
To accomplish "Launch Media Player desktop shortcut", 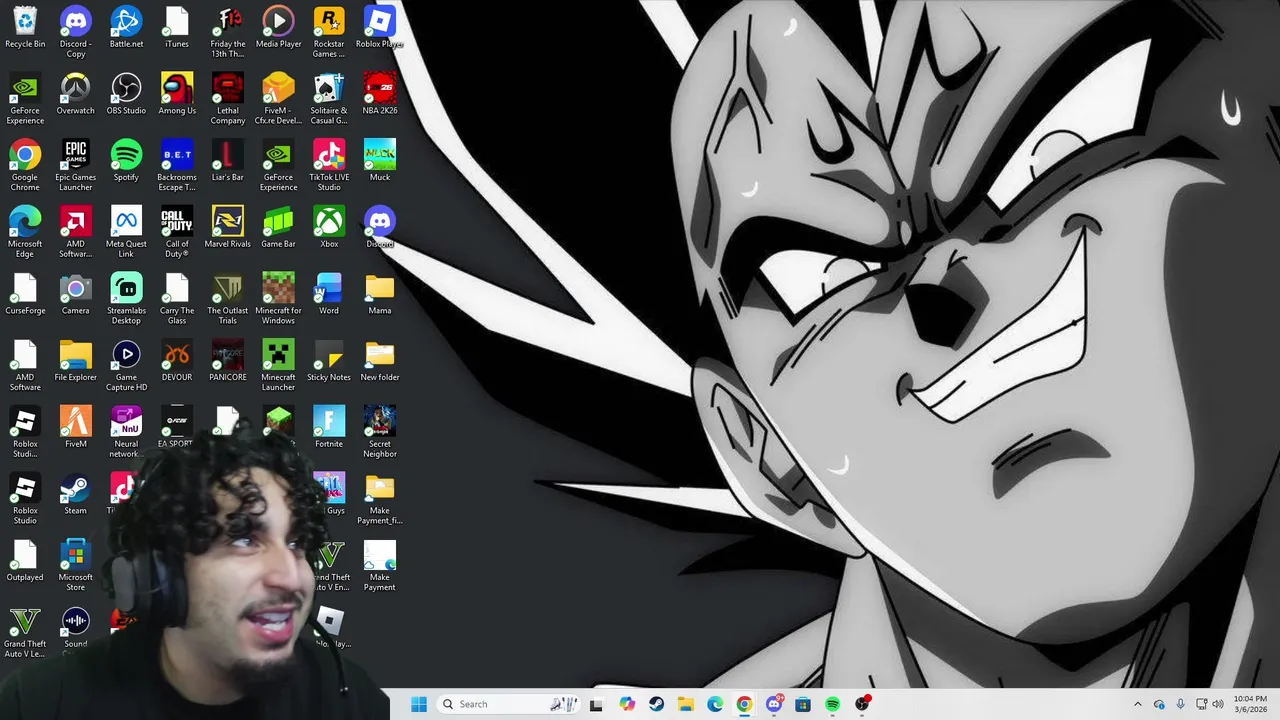I will 278,27.
